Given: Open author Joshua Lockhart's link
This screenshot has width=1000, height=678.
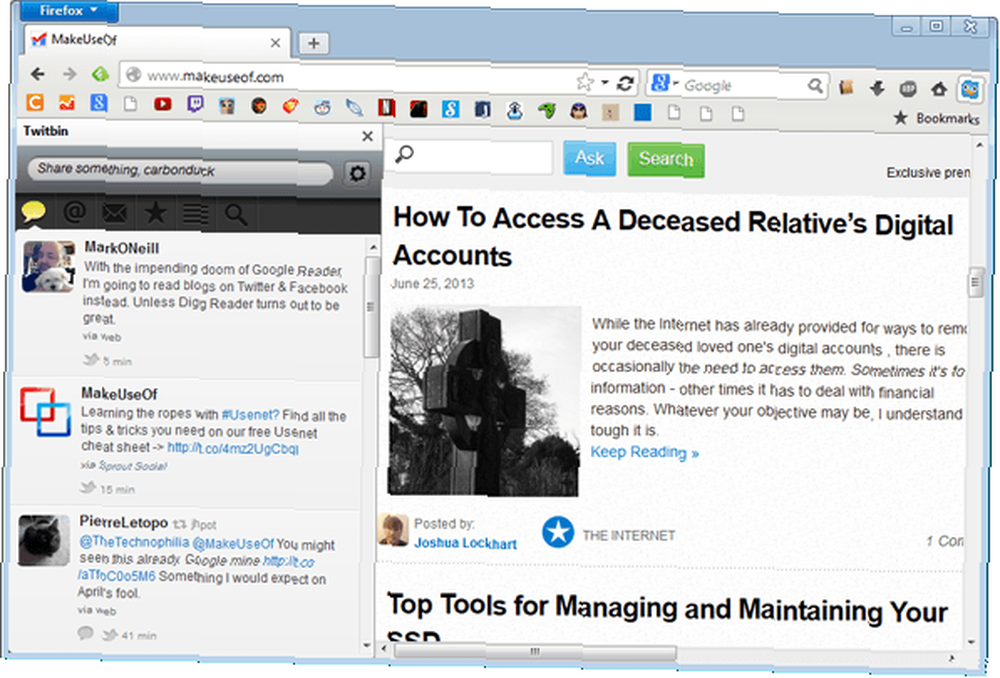Looking at the screenshot, I should pyautogui.click(x=466, y=543).
